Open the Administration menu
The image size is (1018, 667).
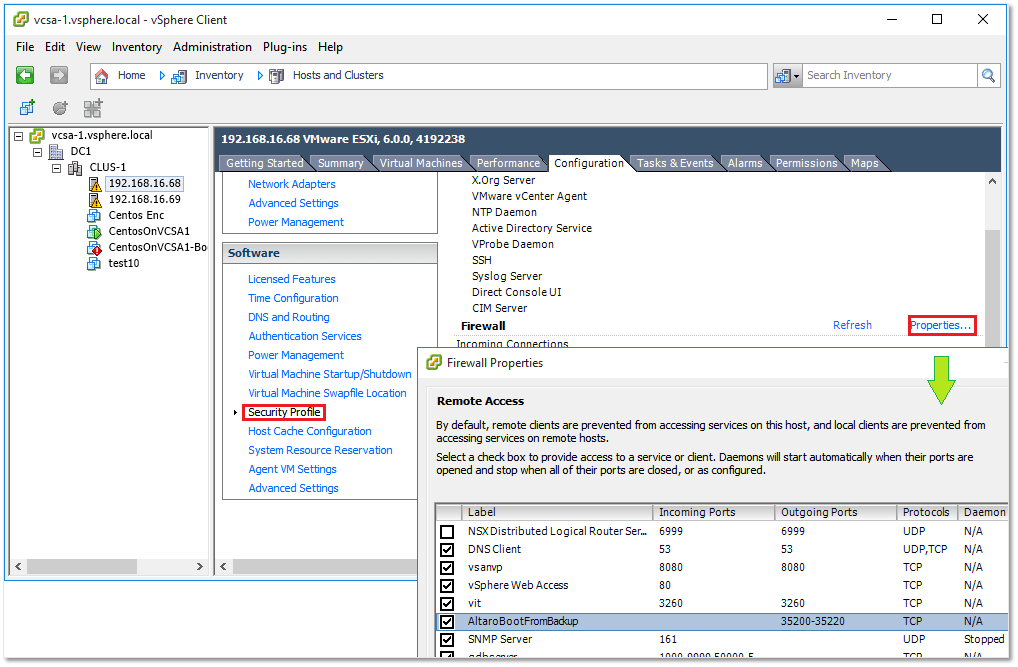212,47
